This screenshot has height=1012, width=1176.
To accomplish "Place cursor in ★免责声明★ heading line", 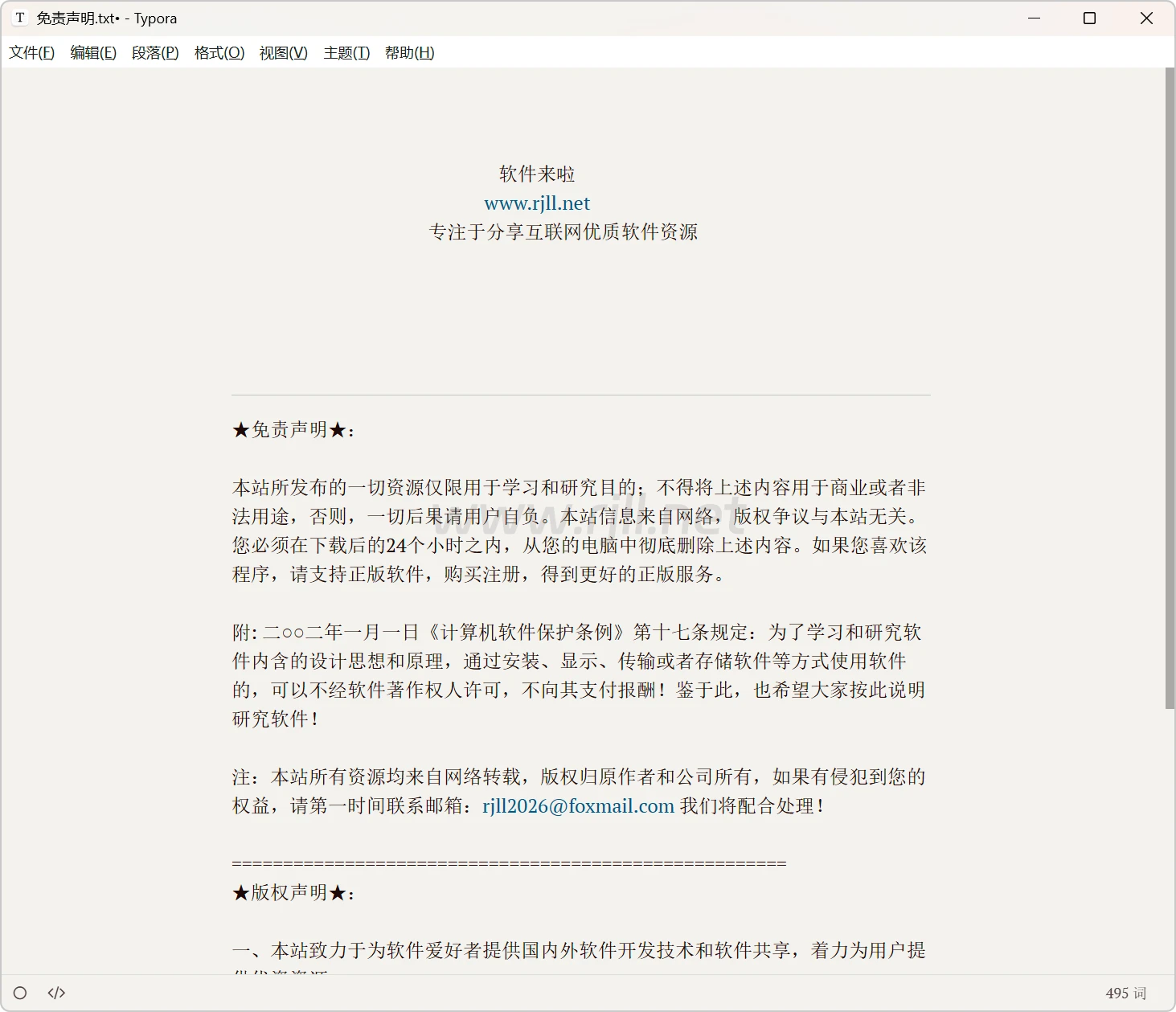I will click(x=293, y=430).
